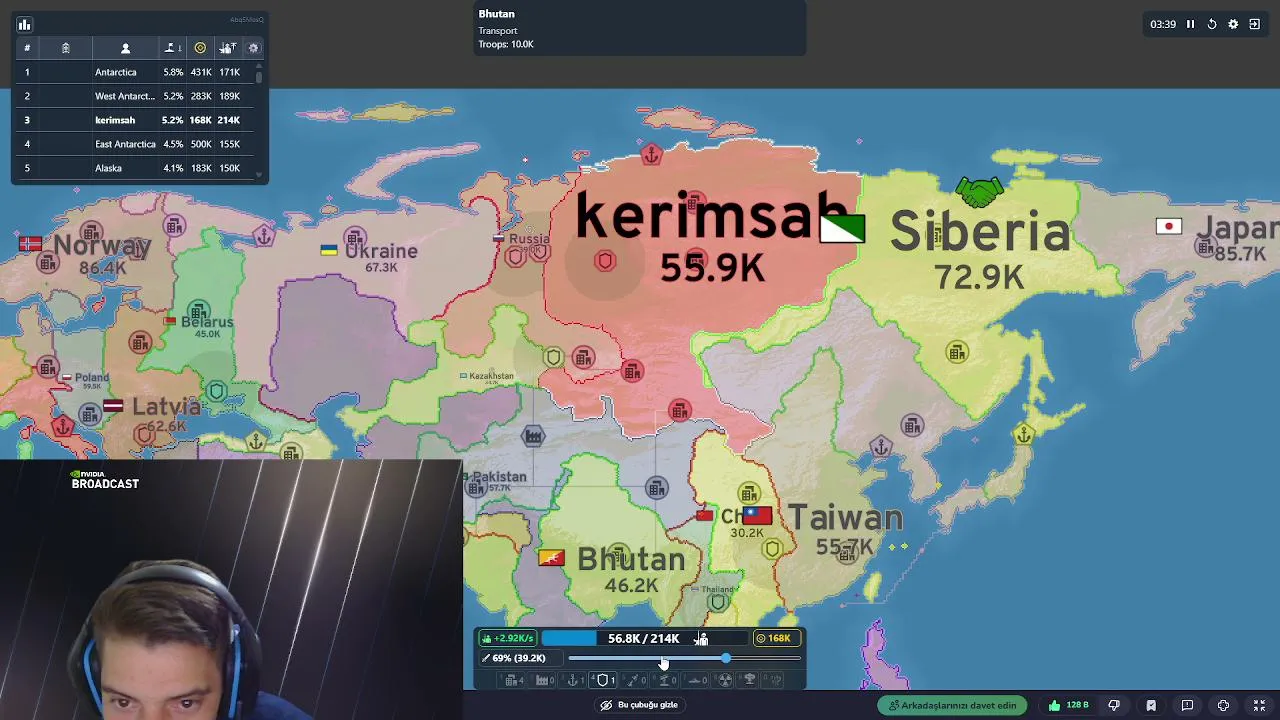Pause the game

click(x=1190, y=24)
